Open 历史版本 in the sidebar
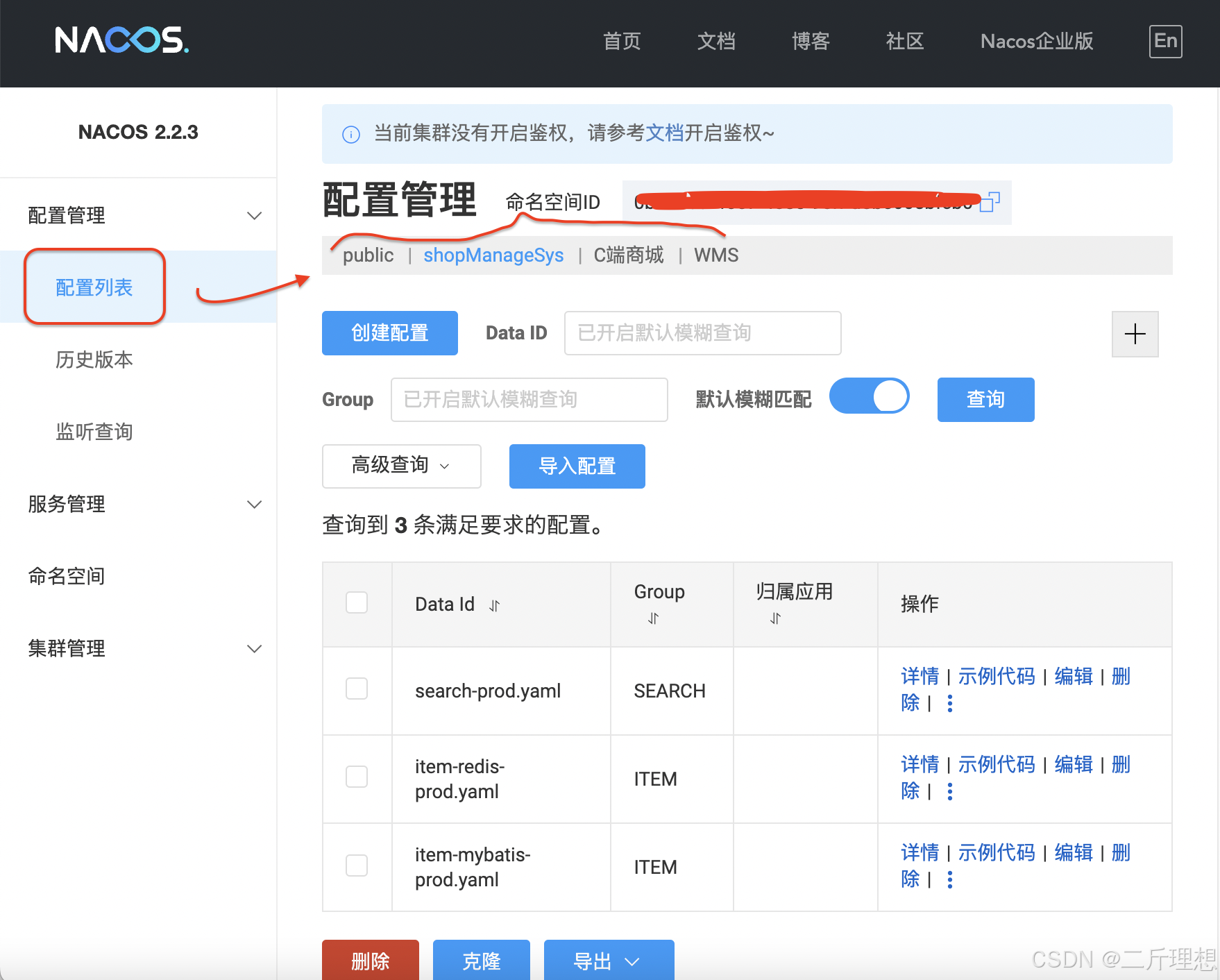 (x=94, y=360)
